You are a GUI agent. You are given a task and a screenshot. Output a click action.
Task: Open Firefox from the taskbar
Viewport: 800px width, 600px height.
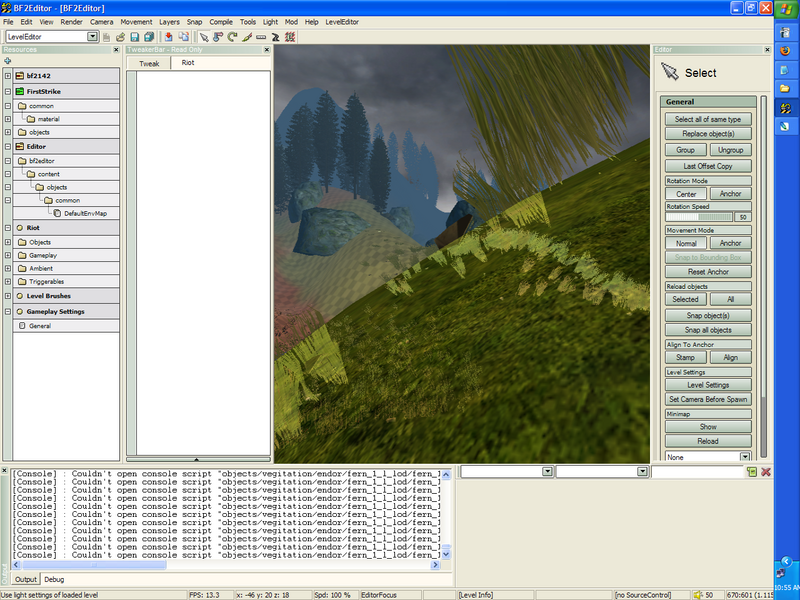point(785,51)
